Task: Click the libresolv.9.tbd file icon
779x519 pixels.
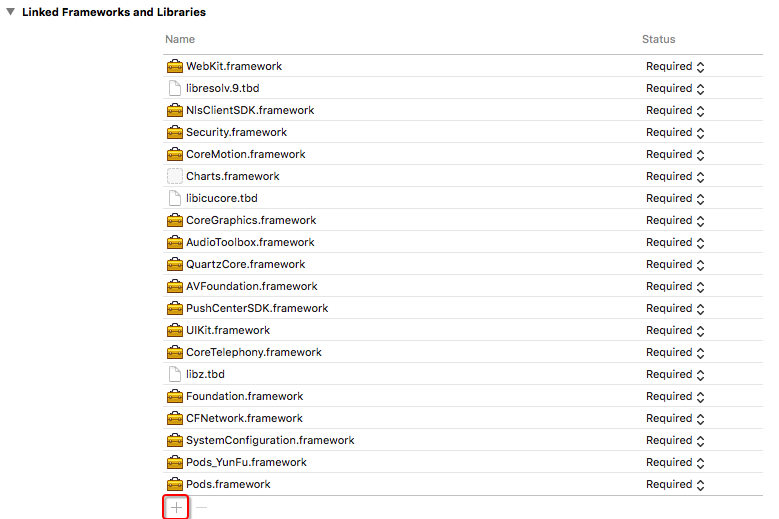Action: tap(175, 88)
